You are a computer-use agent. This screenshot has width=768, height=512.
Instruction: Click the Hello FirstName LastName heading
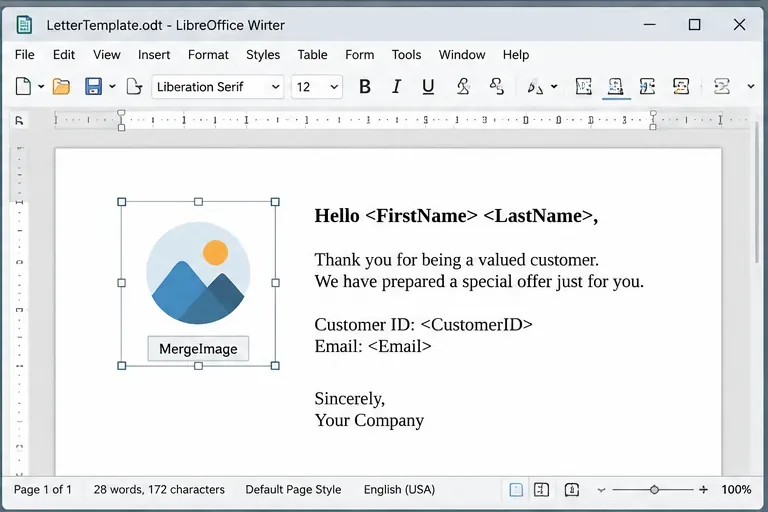point(456,216)
